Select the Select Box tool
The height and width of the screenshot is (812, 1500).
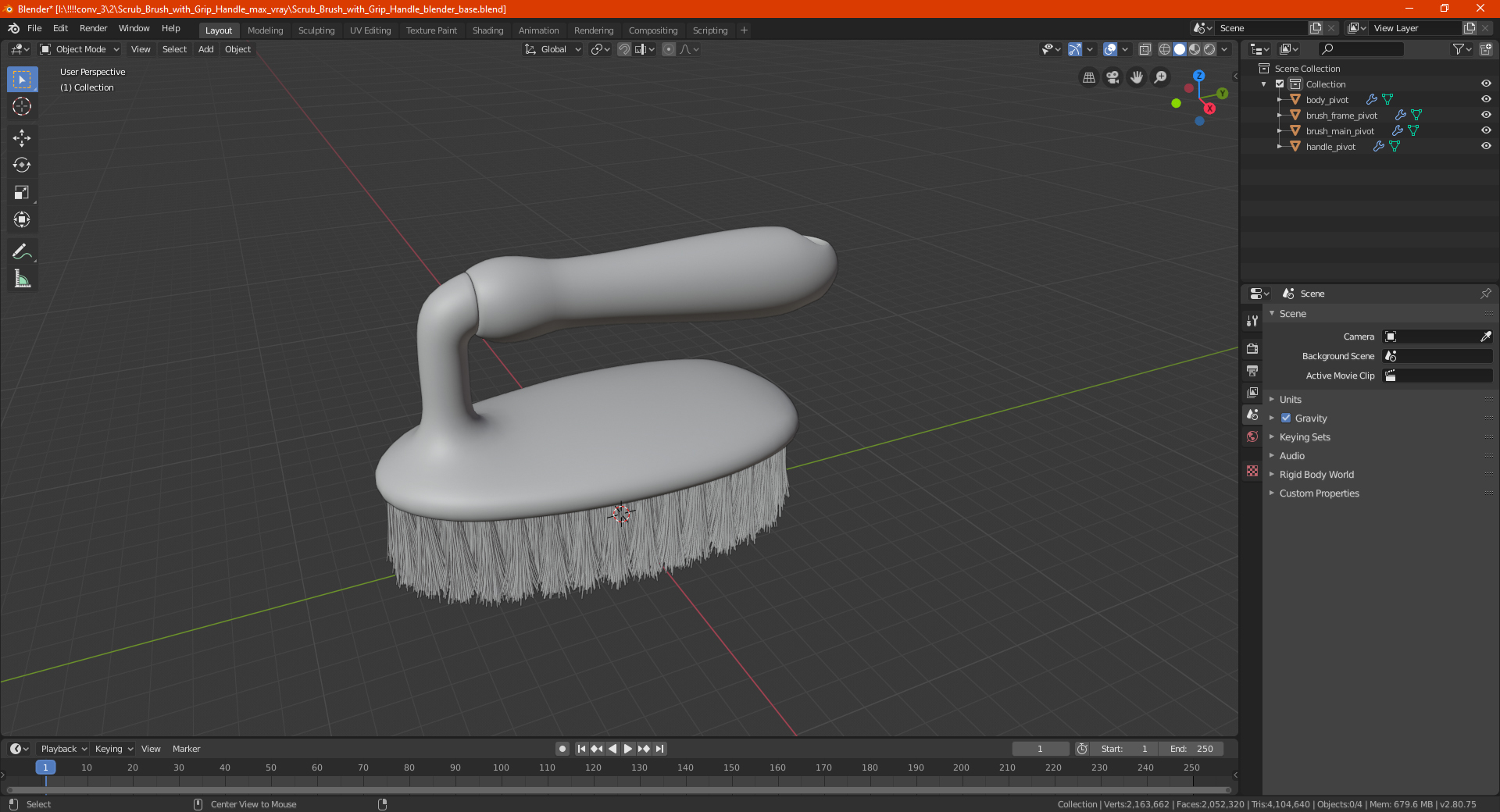[22, 80]
